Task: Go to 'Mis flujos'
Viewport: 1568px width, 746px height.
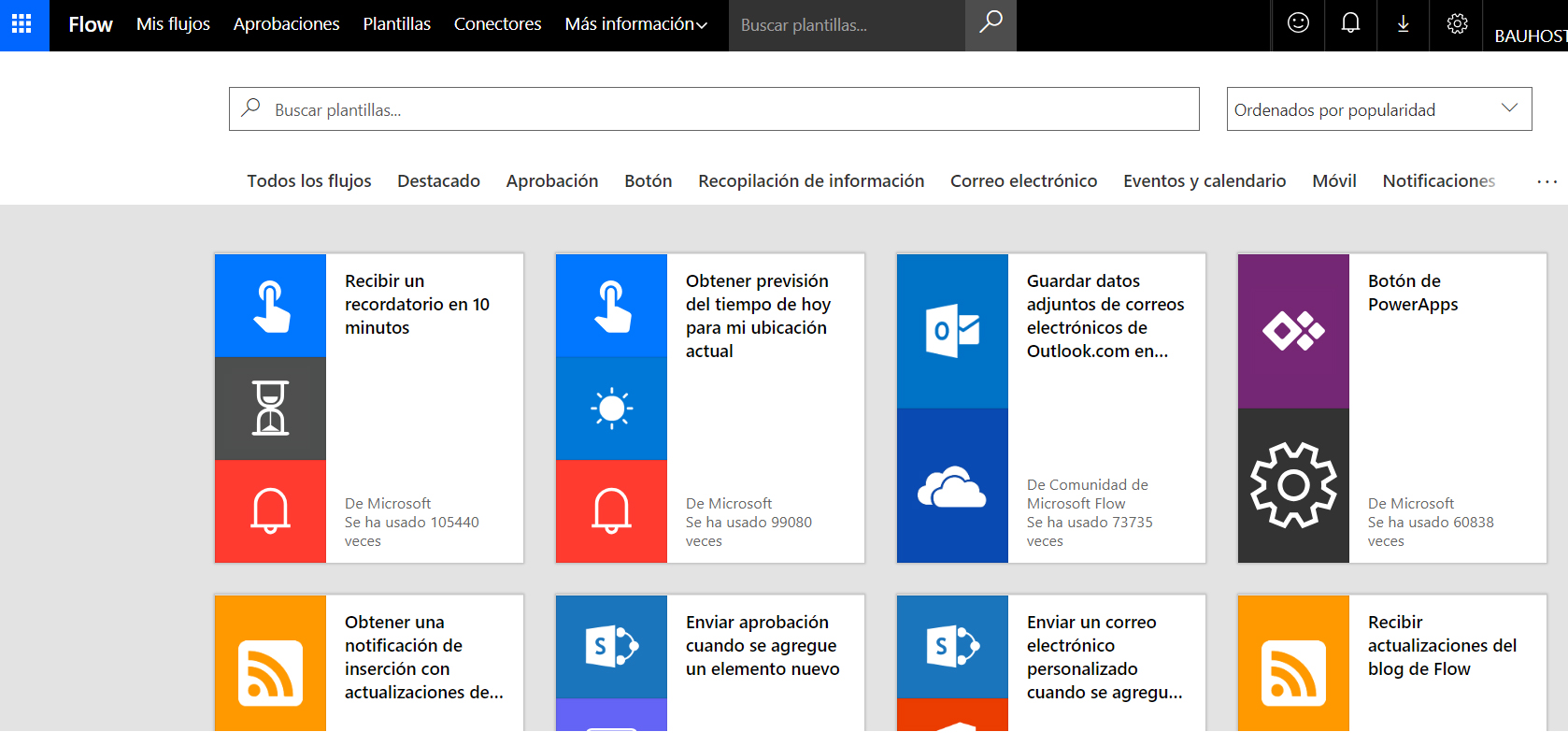Action: [x=173, y=24]
